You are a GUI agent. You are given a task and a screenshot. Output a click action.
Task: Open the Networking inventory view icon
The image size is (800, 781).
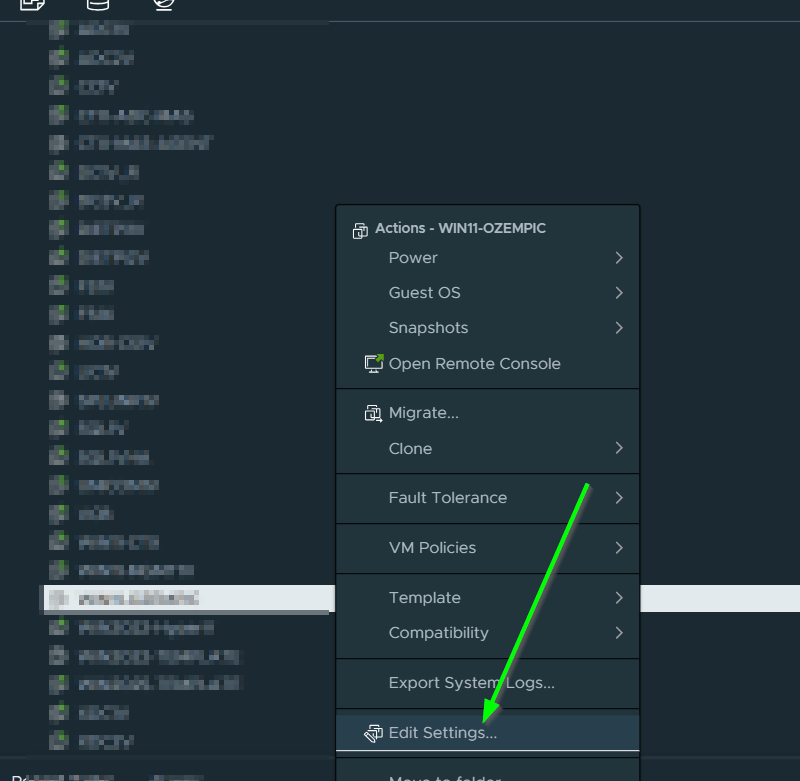(x=164, y=4)
